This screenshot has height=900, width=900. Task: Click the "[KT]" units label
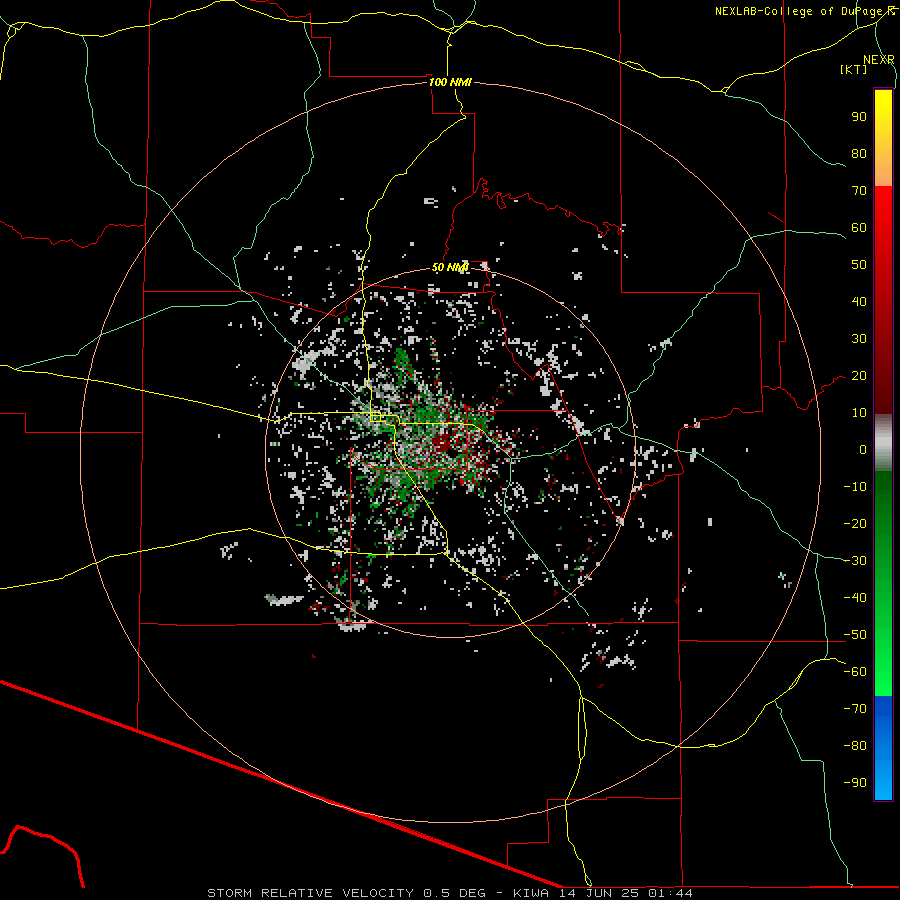pyautogui.click(x=854, y=69)
